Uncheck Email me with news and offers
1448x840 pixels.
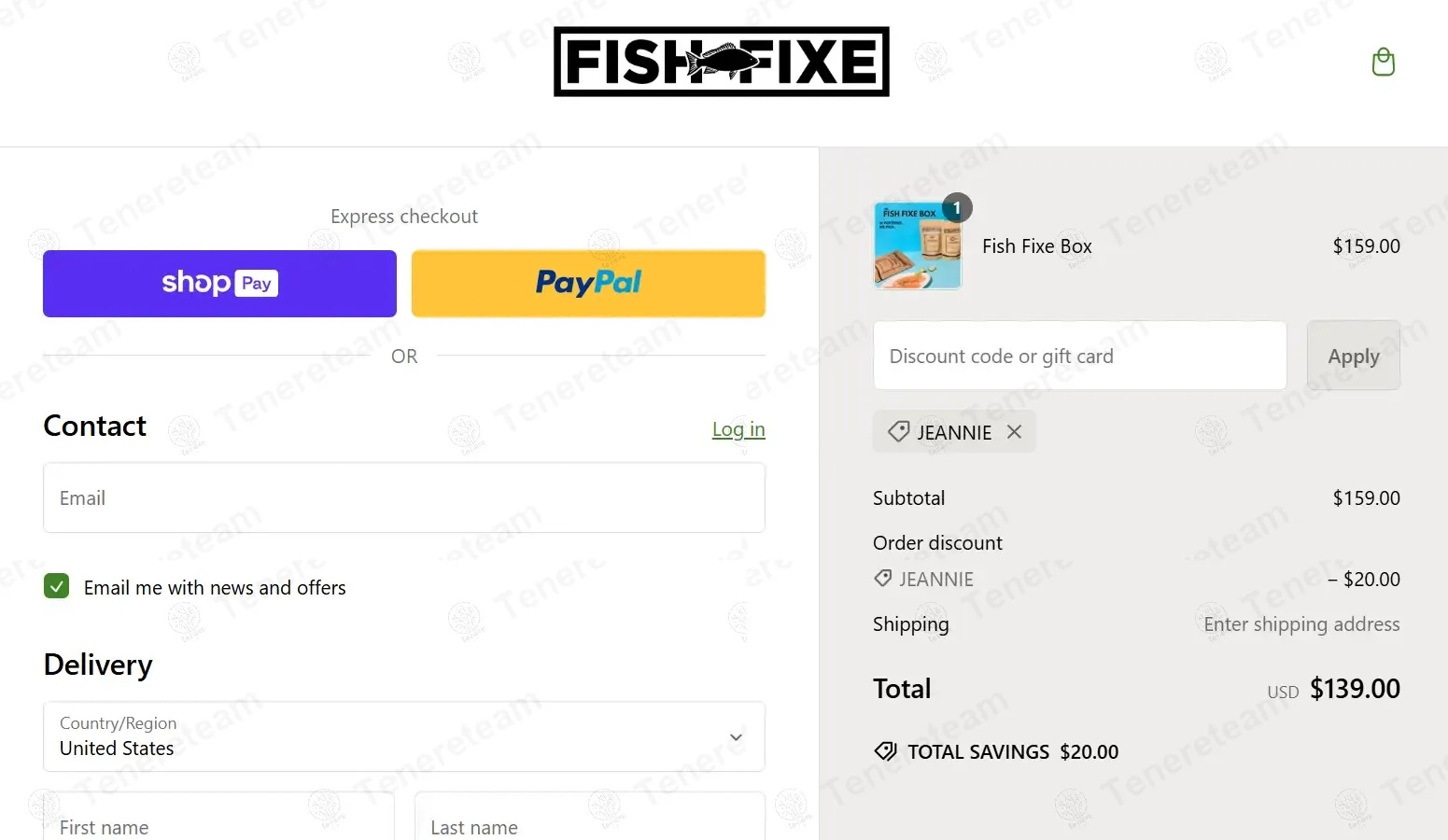pyautogui.click(x=57, y=587)
